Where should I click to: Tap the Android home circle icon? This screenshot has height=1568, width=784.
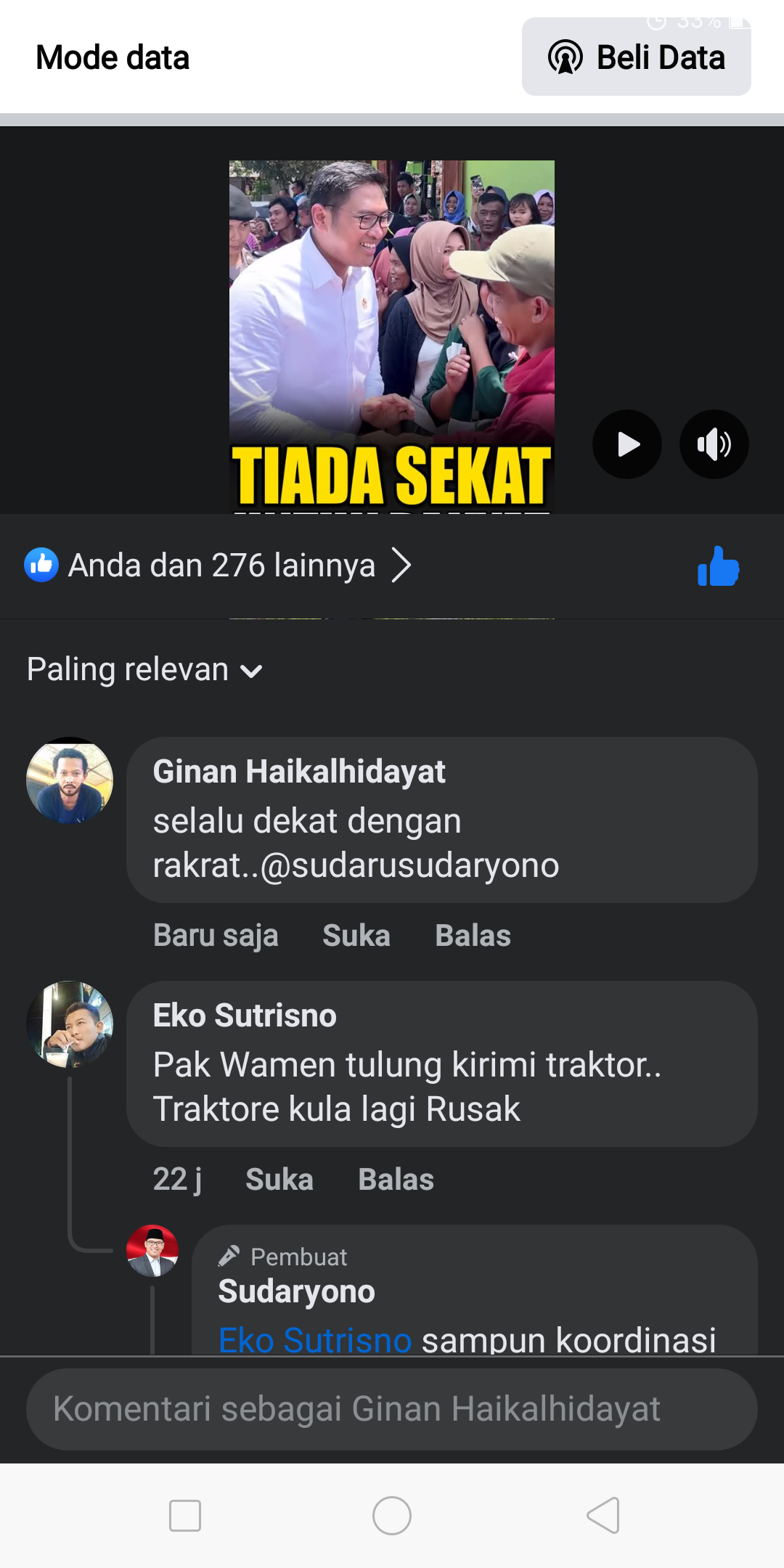(x=392, y=1516)
